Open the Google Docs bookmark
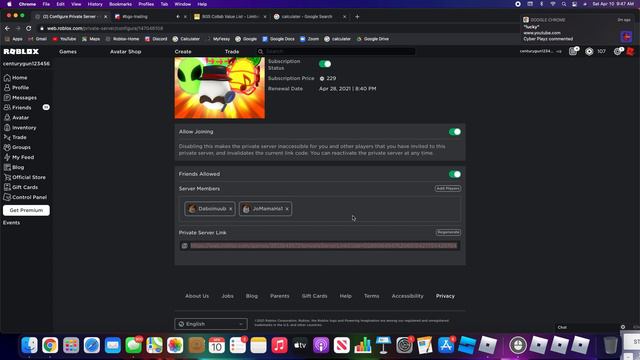 tap(278, 39)
